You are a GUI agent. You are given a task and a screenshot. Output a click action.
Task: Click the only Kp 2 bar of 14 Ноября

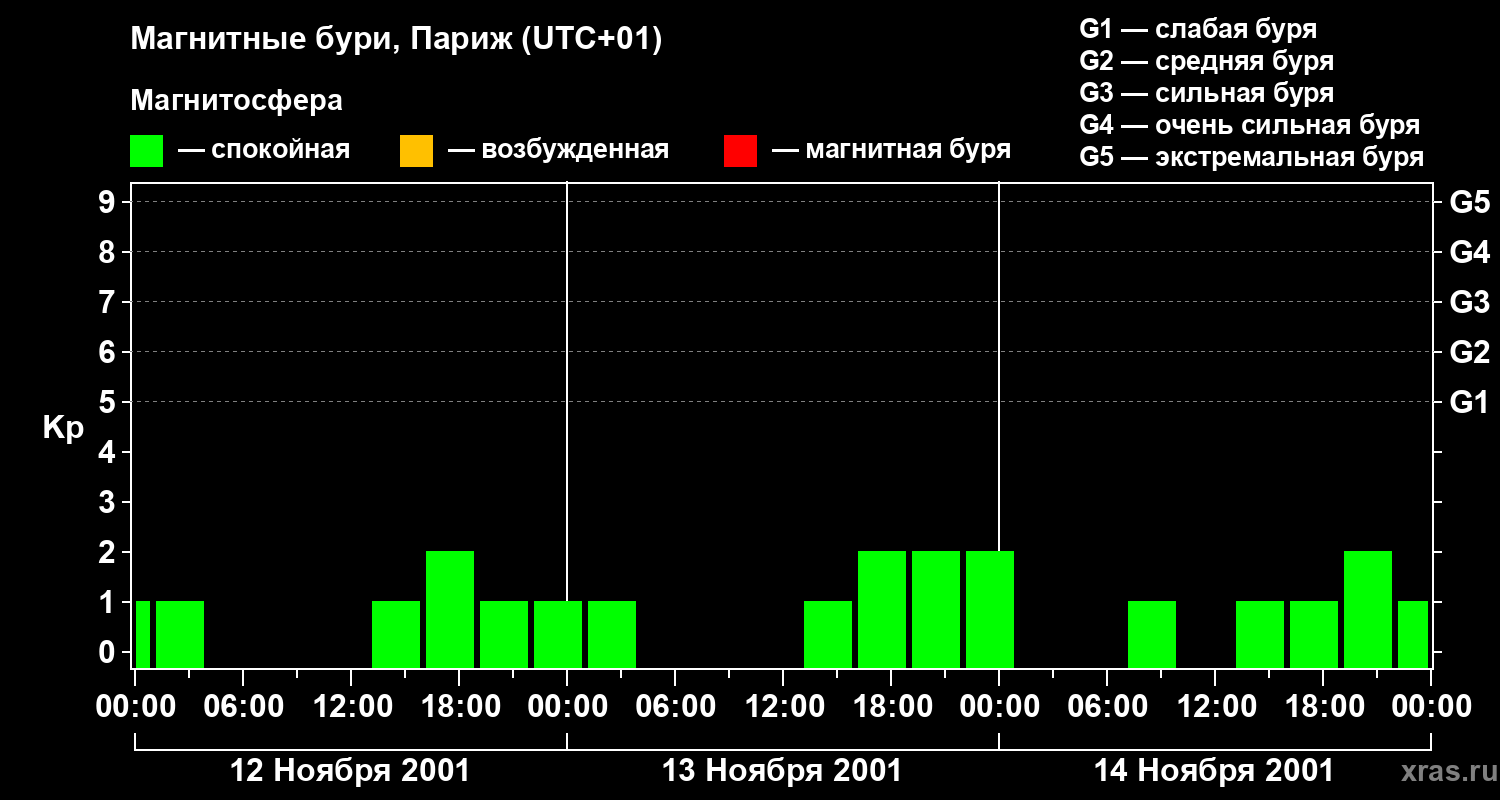click(x=1368, y=609)
